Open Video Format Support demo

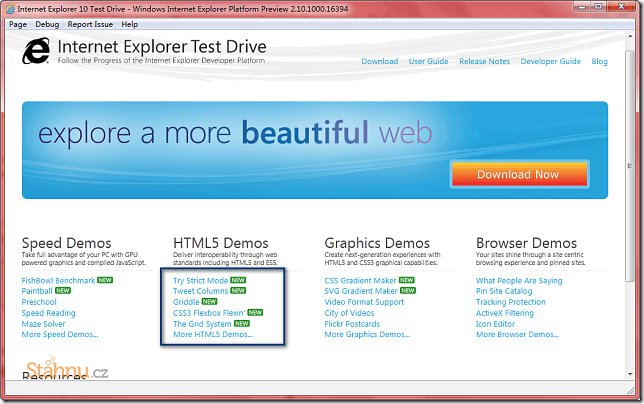364,302
